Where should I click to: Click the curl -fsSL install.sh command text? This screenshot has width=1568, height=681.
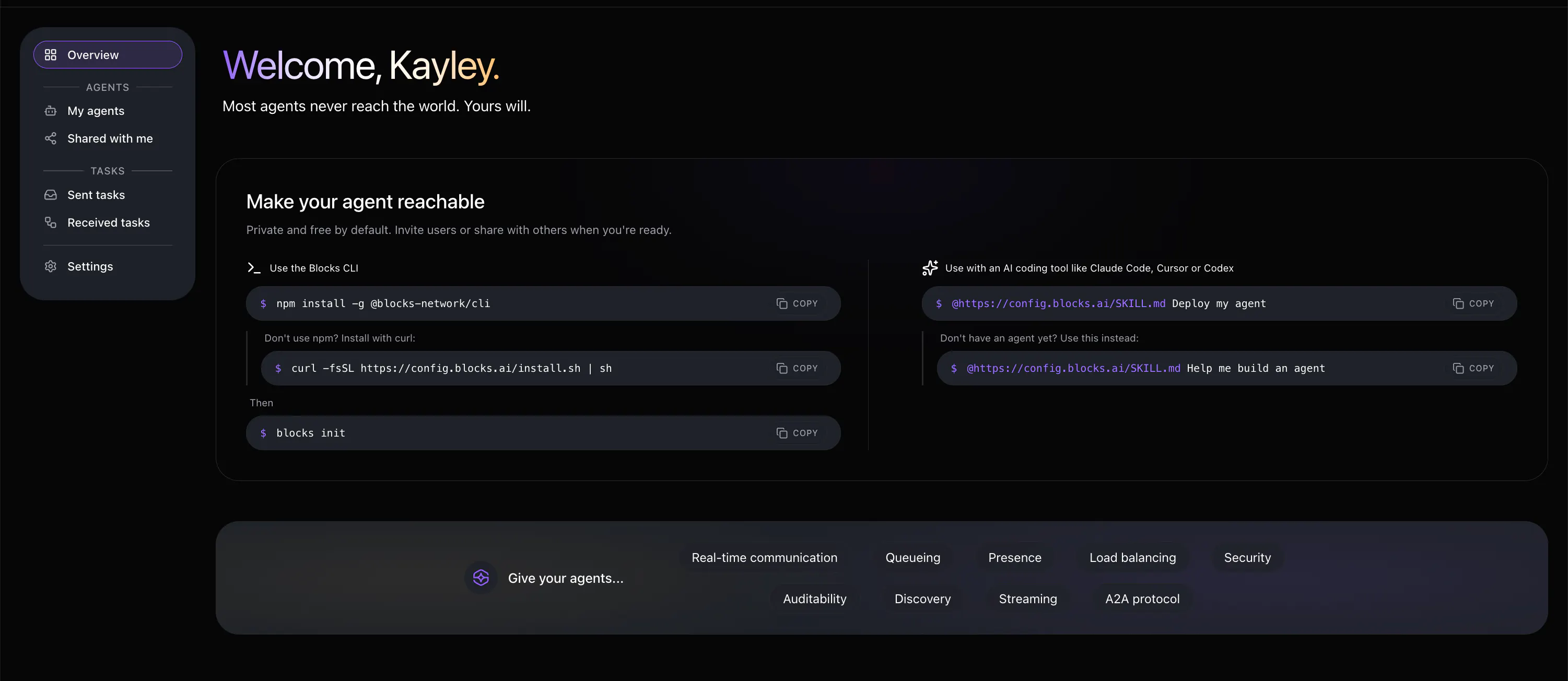pyautogui.click(x=451, y=368)
